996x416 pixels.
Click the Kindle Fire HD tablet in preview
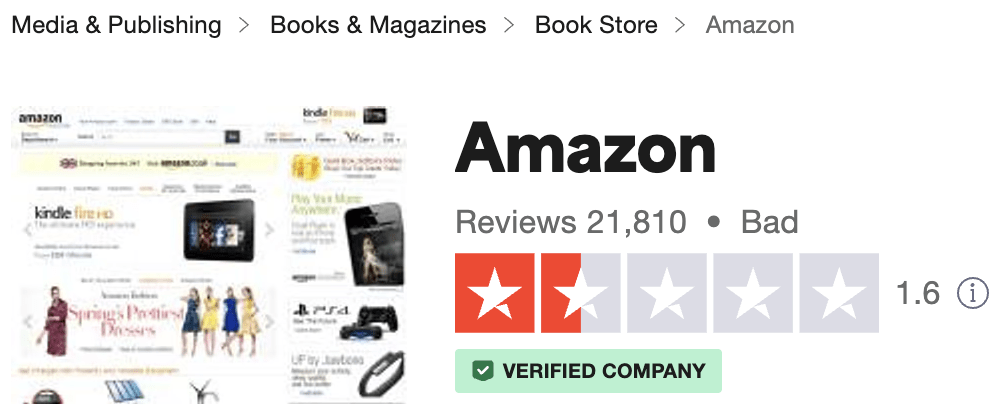(221, 231)
